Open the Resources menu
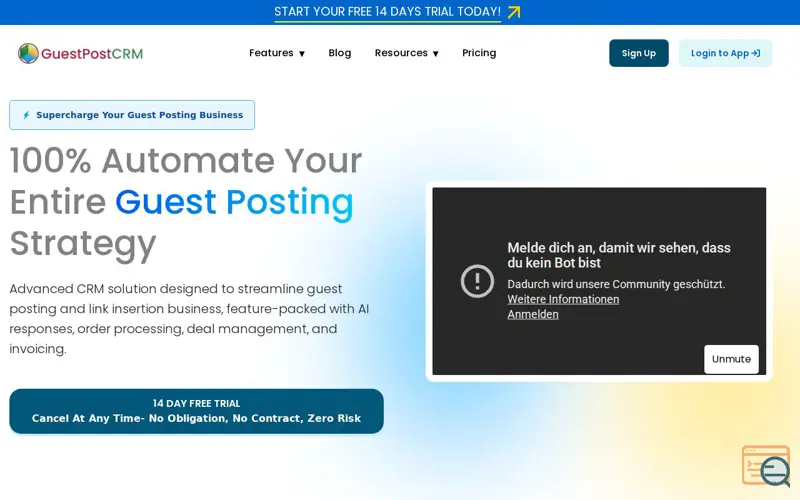Screen dimensions: 800x500 (407, 53)
